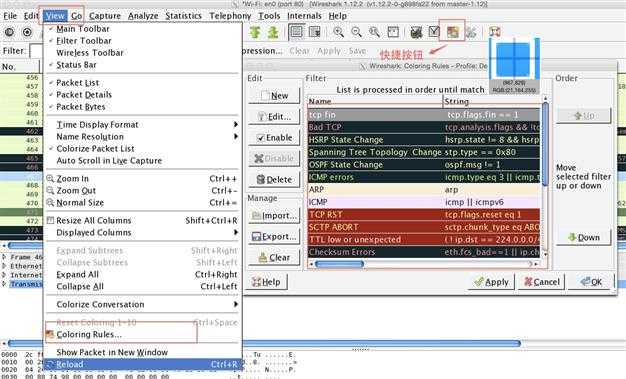626x379 pixels.
Task: Click the Apply button in Coloring Rules
Action: tap(491, 282)
